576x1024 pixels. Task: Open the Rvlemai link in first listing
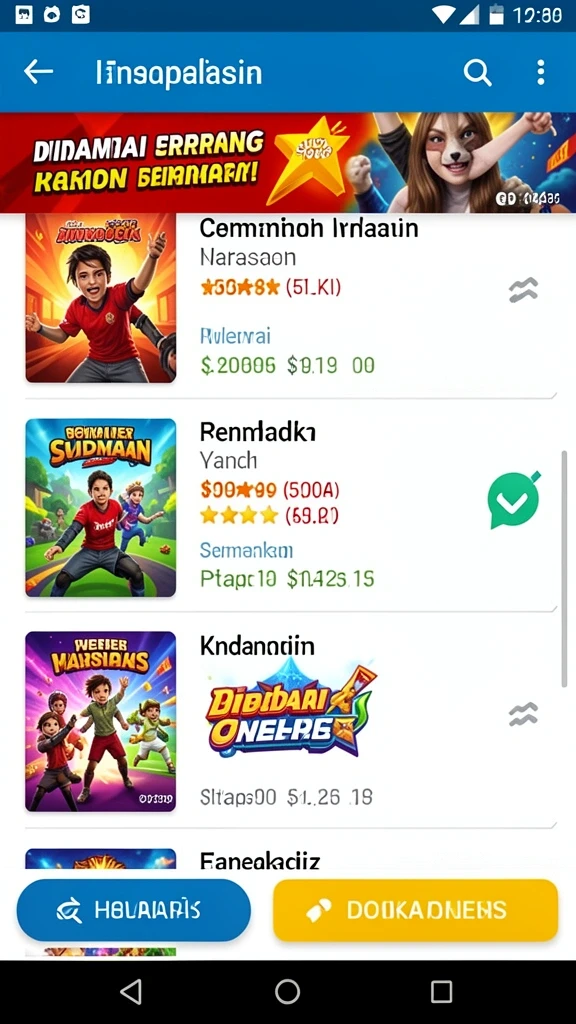coord(235,336)
